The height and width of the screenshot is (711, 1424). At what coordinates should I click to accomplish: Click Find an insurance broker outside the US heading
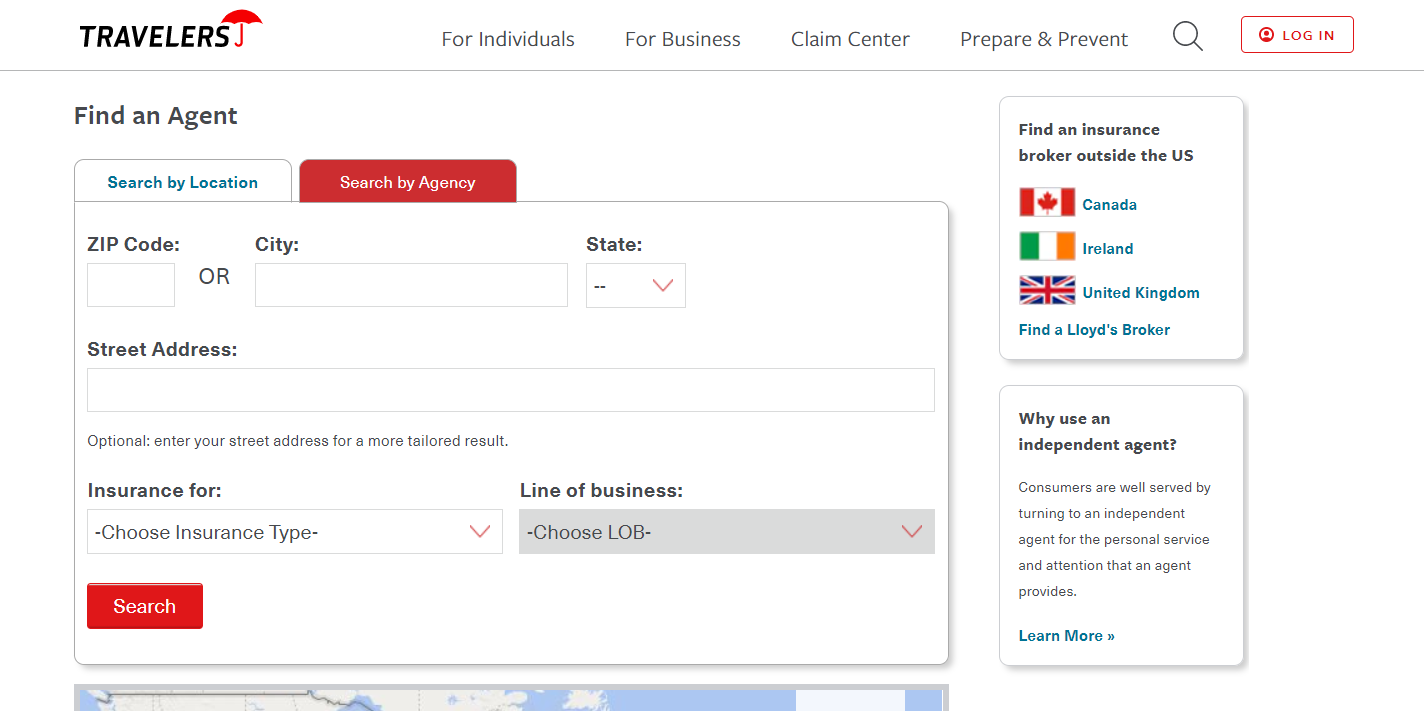(1106, 142)
